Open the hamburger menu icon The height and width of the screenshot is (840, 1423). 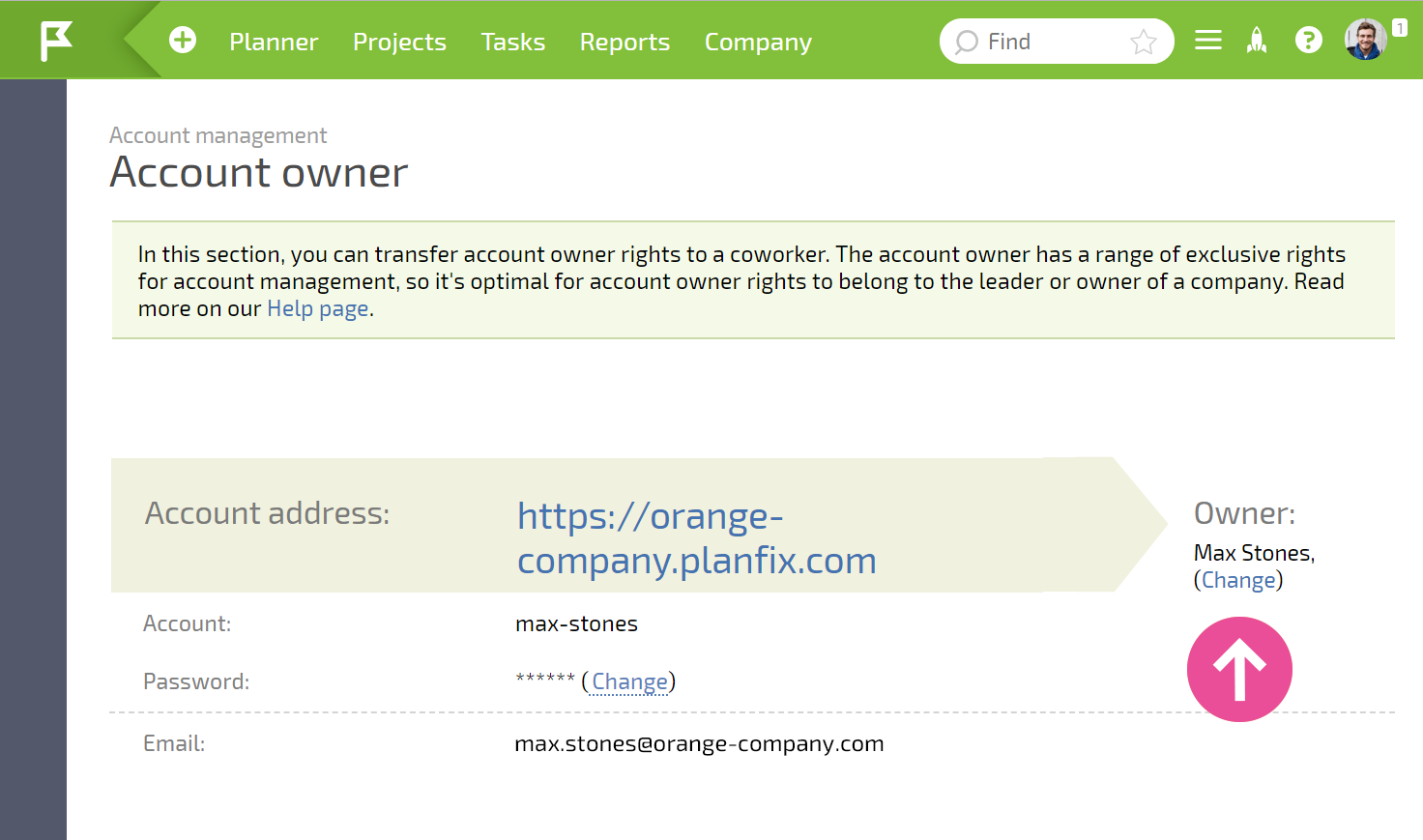click(x=1208, y=41)
